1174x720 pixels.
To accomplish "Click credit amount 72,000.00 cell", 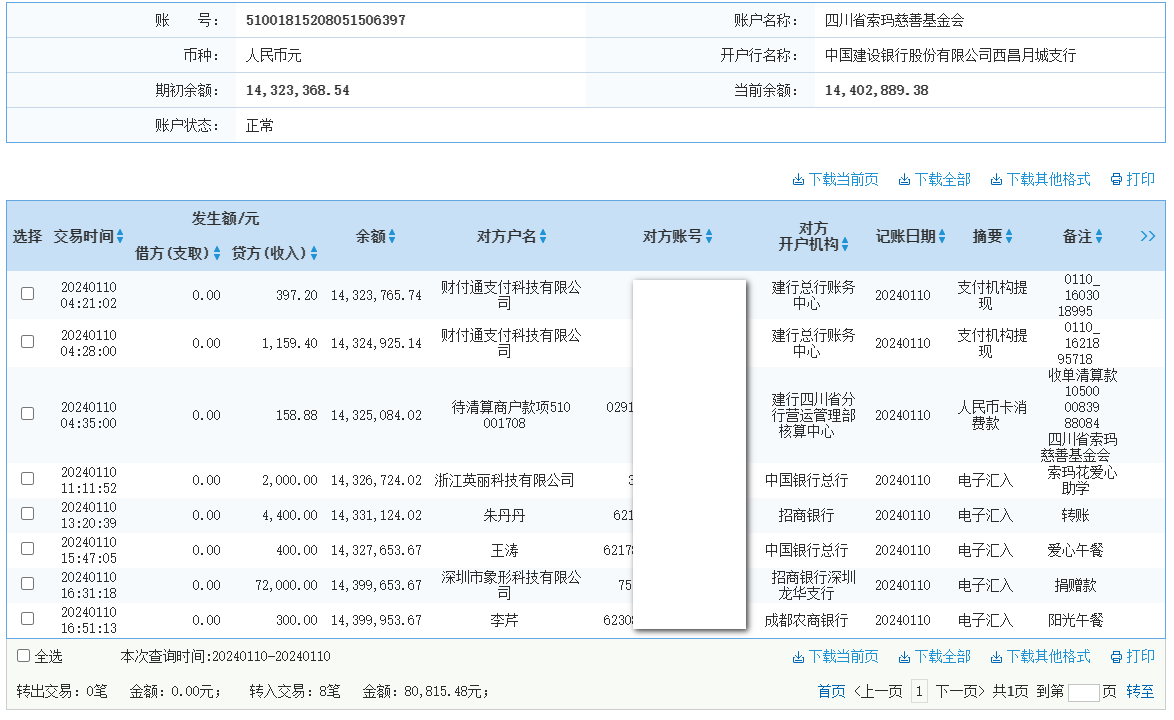I will coord(286,585).
